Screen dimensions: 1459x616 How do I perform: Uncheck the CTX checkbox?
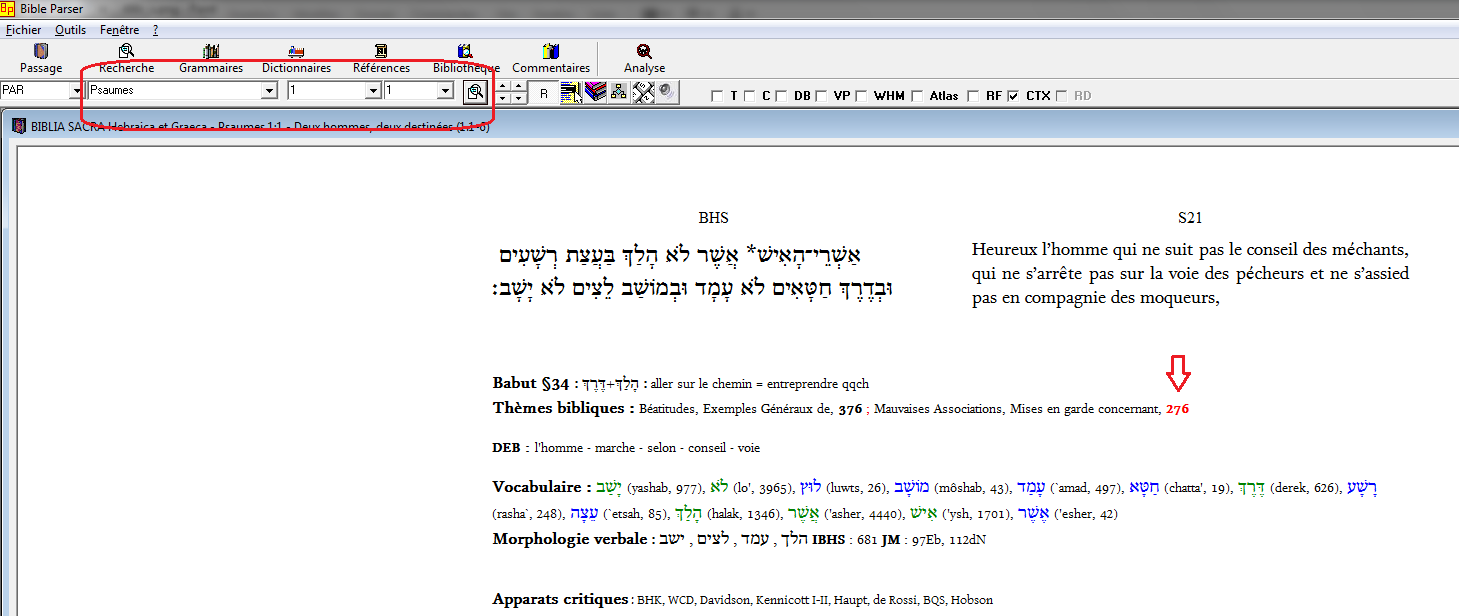click(x=1012, y=96)
